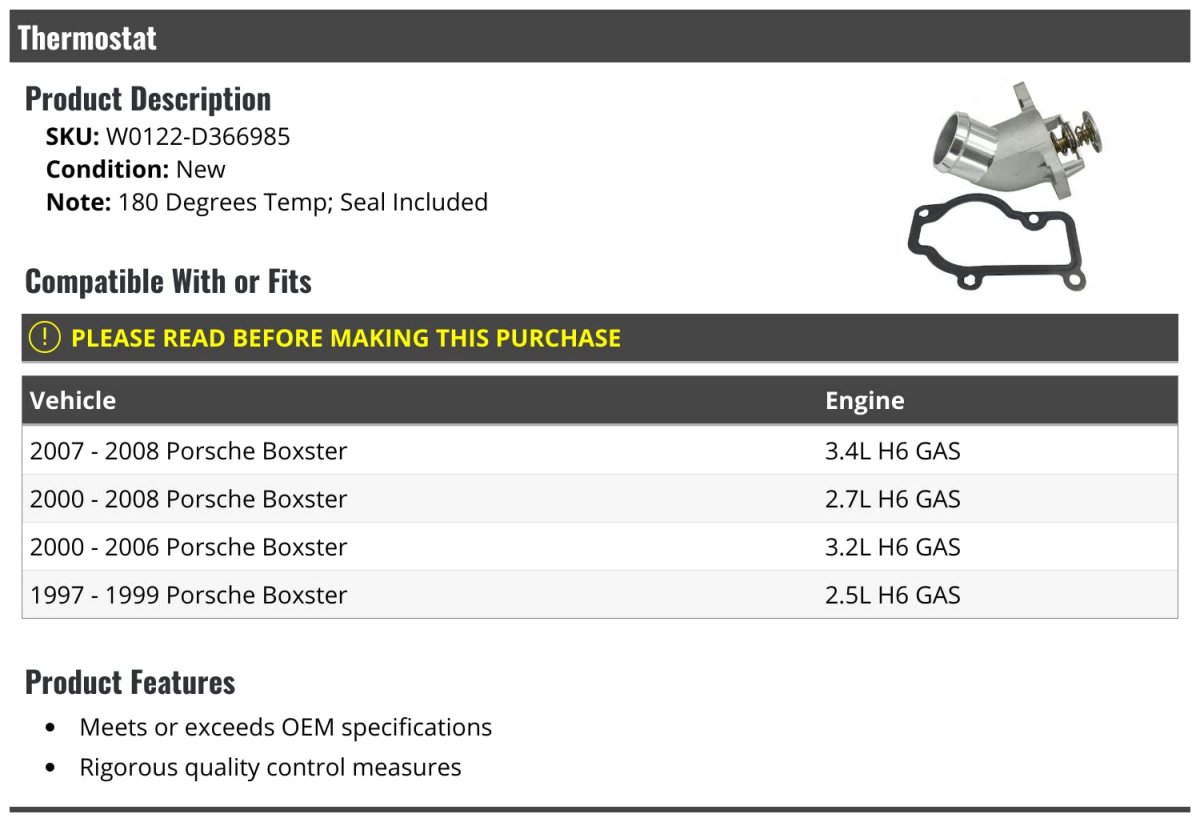The image size is (1200, 822).
Task: Select the 2000 - 2008 Porsche Boxster row
Action: [x=189, y=499]
